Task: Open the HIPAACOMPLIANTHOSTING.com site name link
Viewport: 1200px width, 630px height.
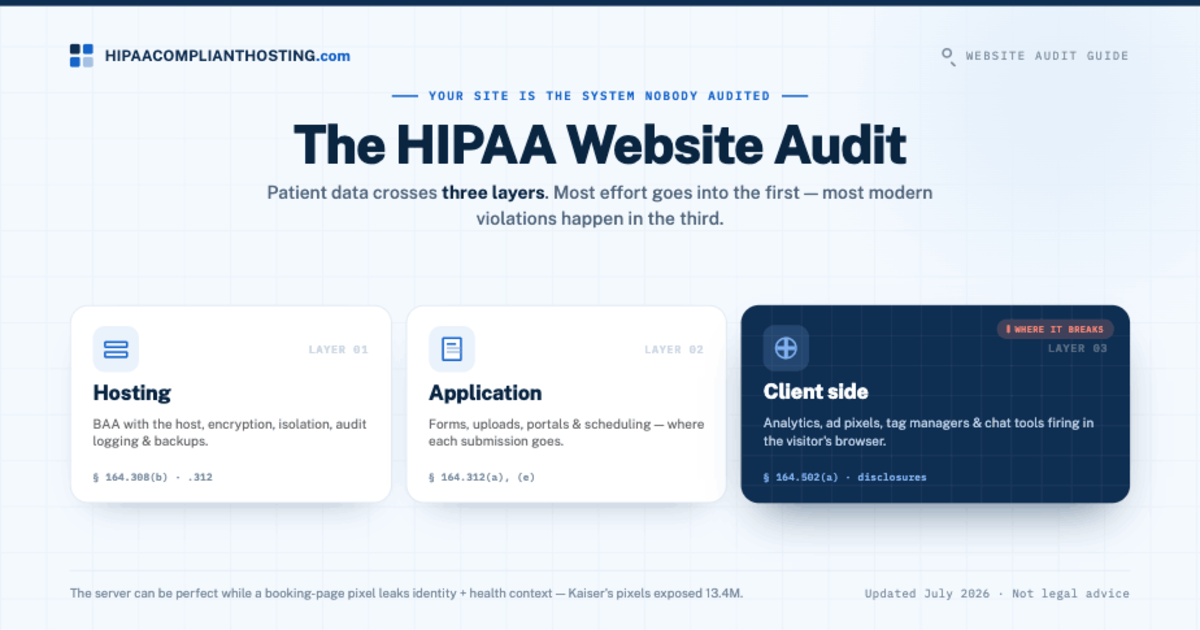Action: pyautogui.click(x=227, y=56)
